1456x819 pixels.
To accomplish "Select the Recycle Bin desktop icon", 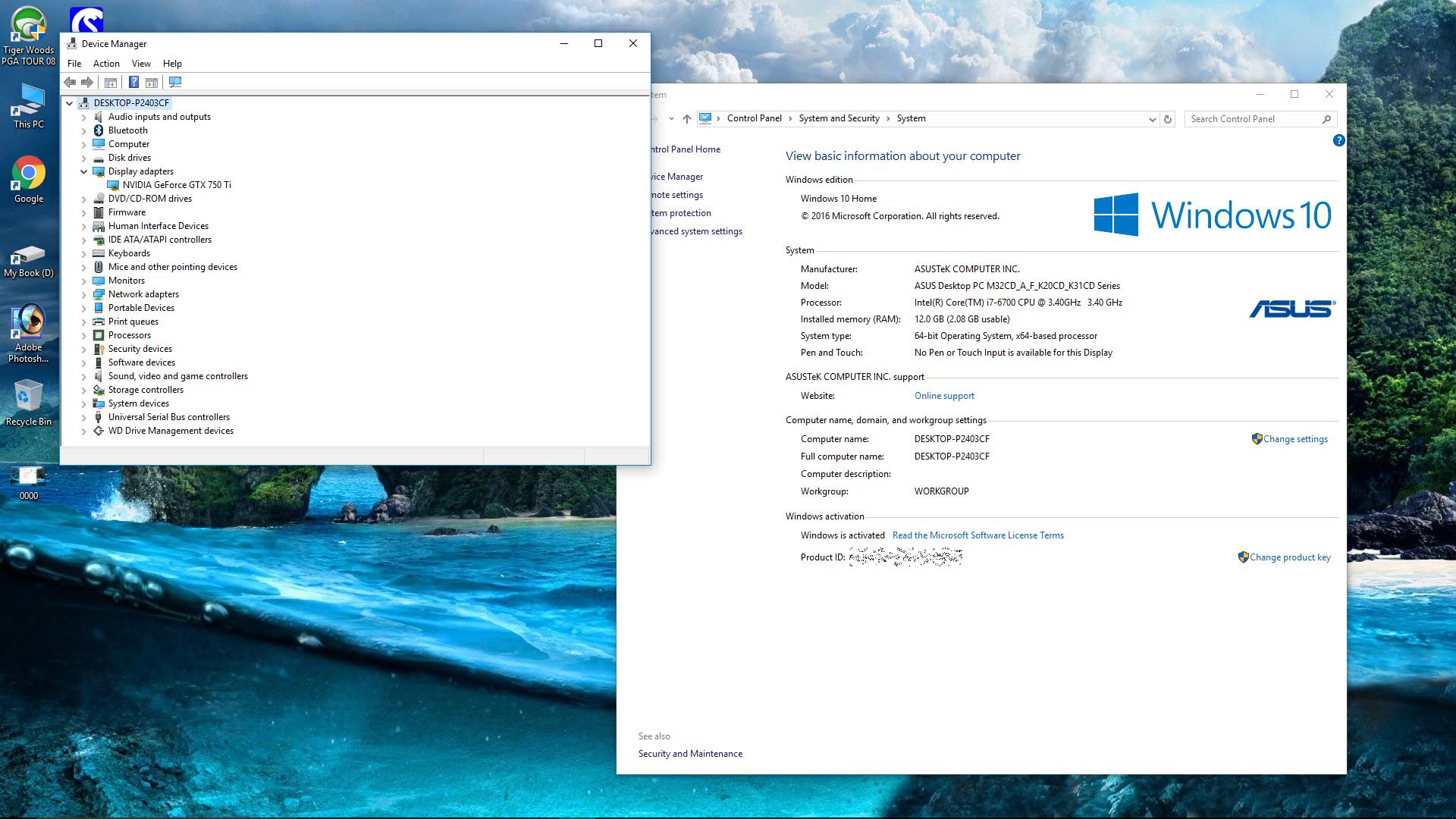I will tap(29, 403).
